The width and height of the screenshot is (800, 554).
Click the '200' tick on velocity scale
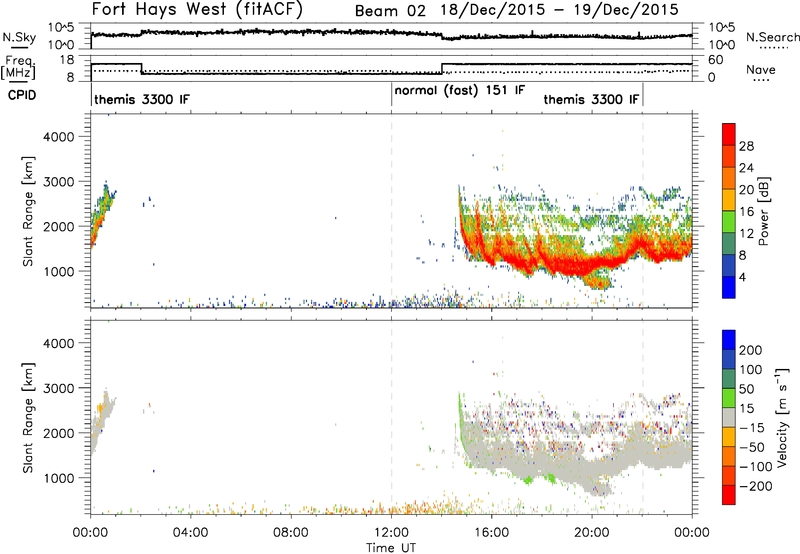(x=751, y=350)
